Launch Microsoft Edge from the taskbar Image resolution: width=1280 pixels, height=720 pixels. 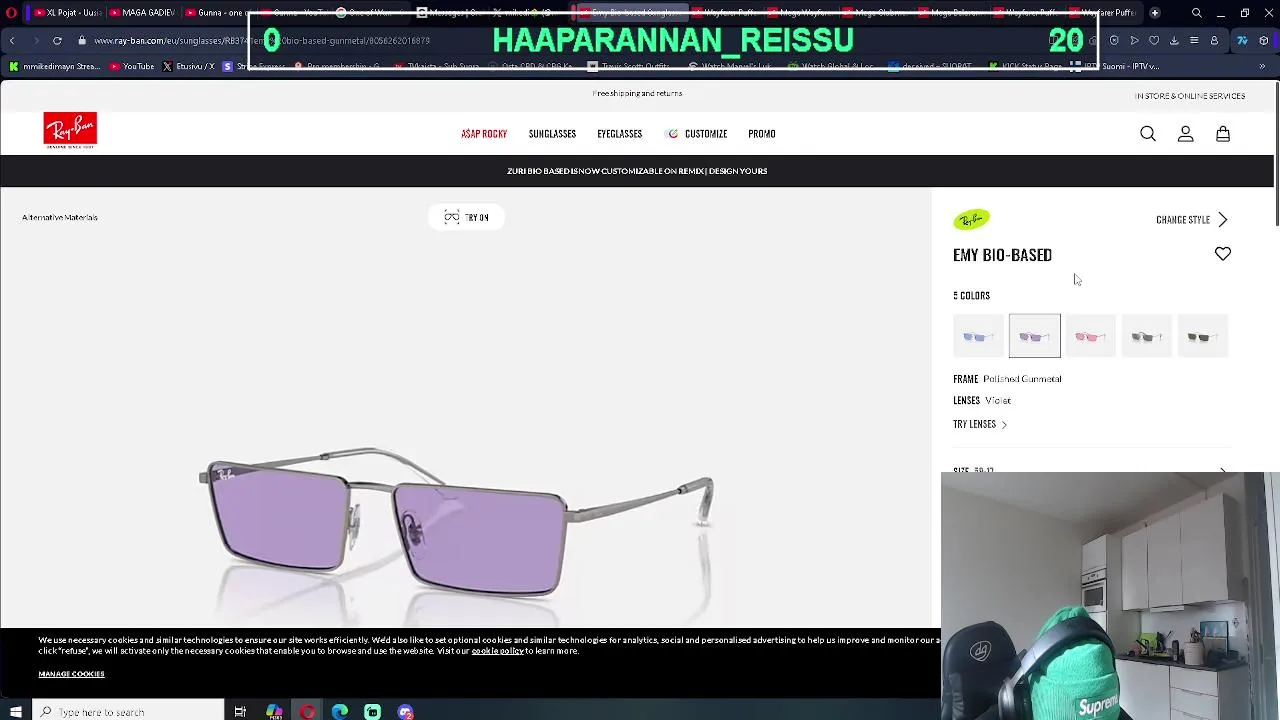coord(340,712)
